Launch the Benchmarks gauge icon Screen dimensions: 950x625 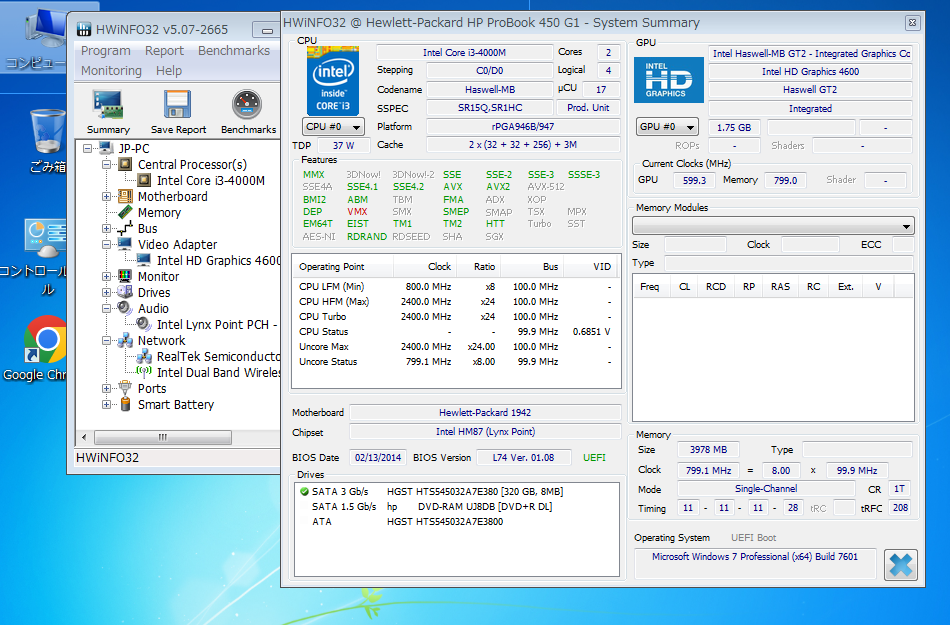point(247,104)
